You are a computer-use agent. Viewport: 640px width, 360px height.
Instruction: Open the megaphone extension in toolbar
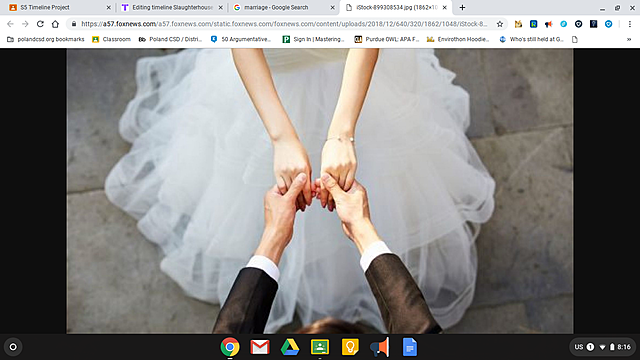click(549, 24)
